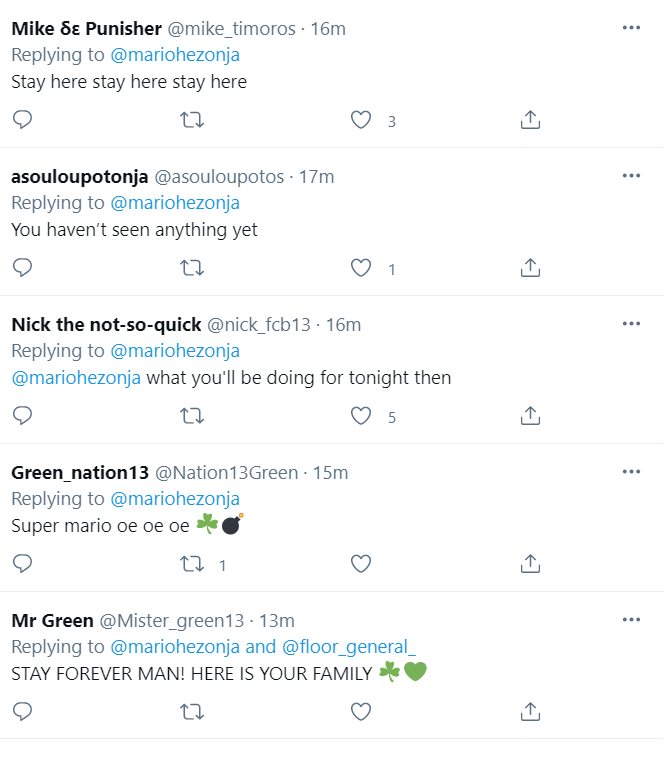Reply to Mr Green's tweet
The image size is (664, 758).
pos(22,712)
